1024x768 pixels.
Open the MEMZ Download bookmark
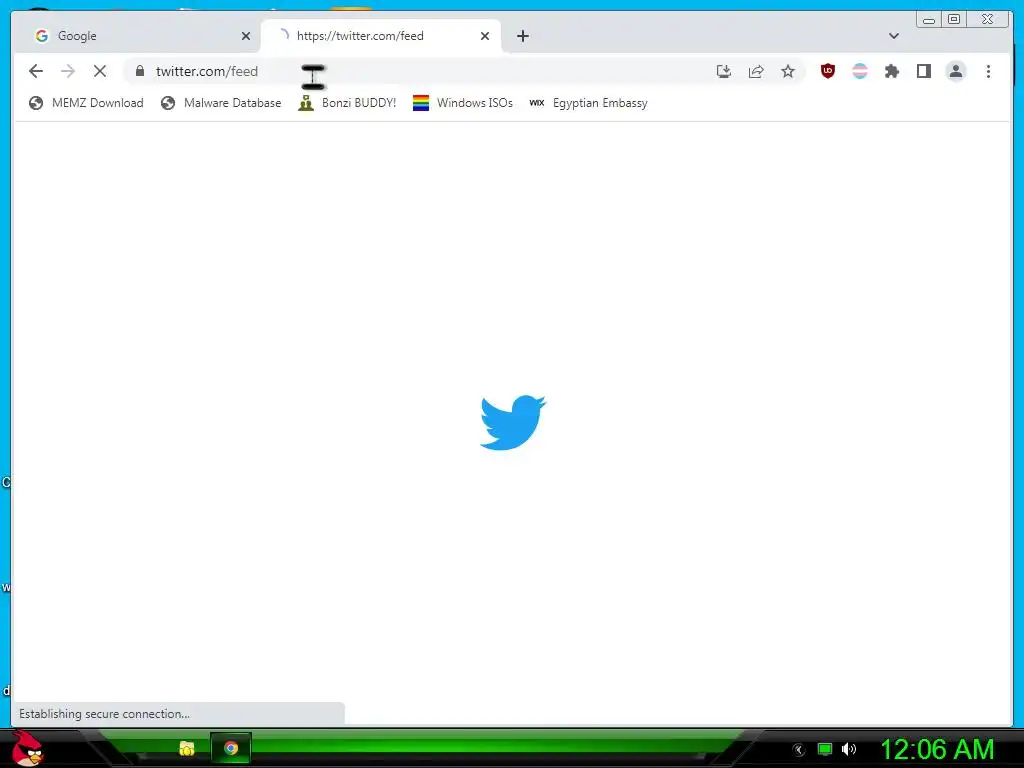point(86,103)
